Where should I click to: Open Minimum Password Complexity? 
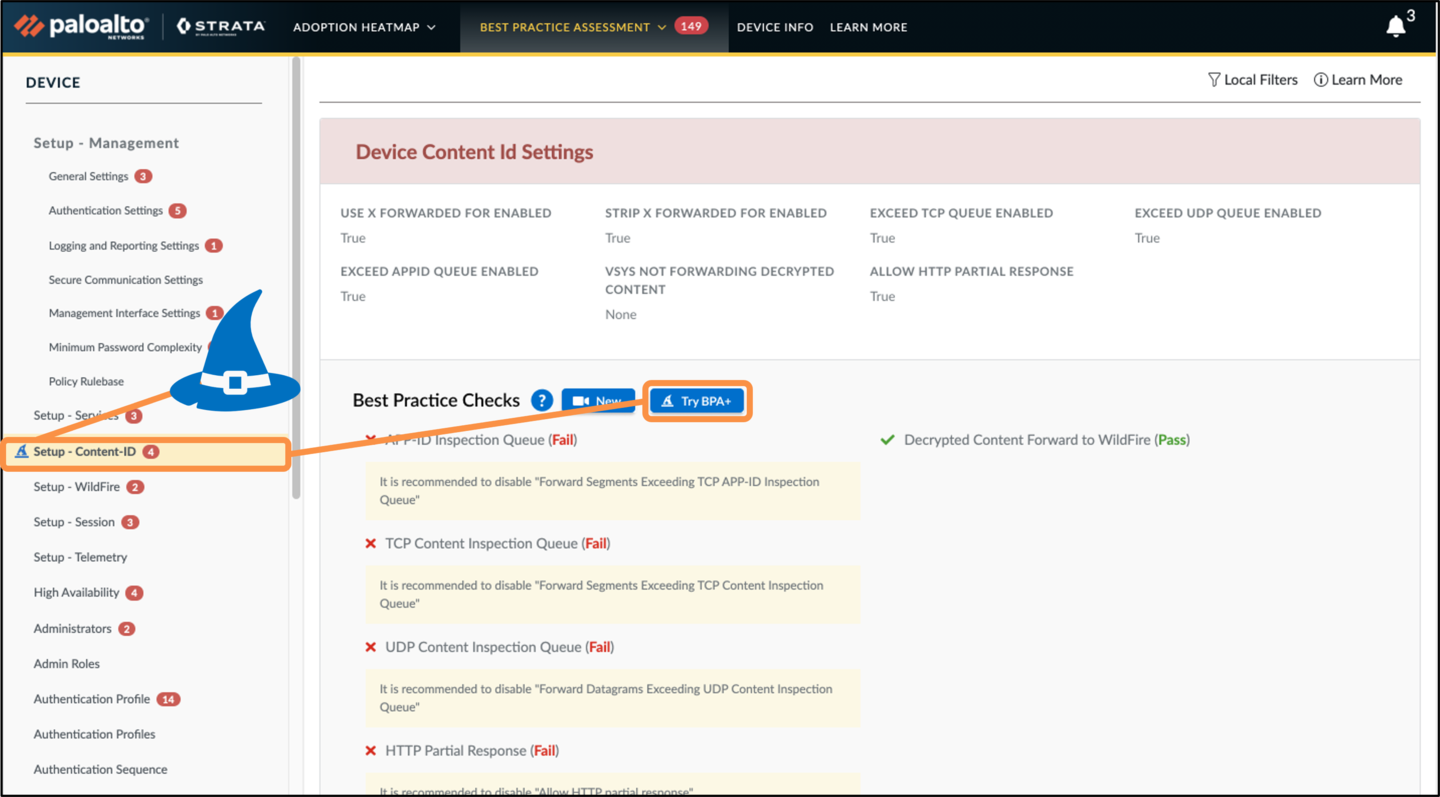(125, 347)
